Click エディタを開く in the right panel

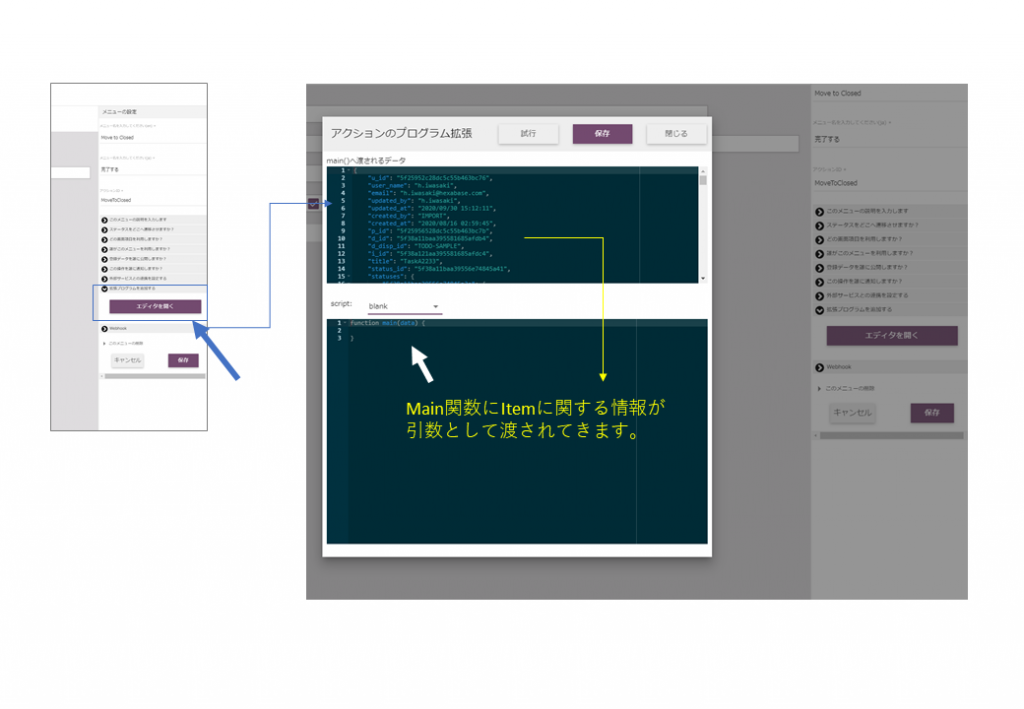pyautogui.click(x=885, y=336)
